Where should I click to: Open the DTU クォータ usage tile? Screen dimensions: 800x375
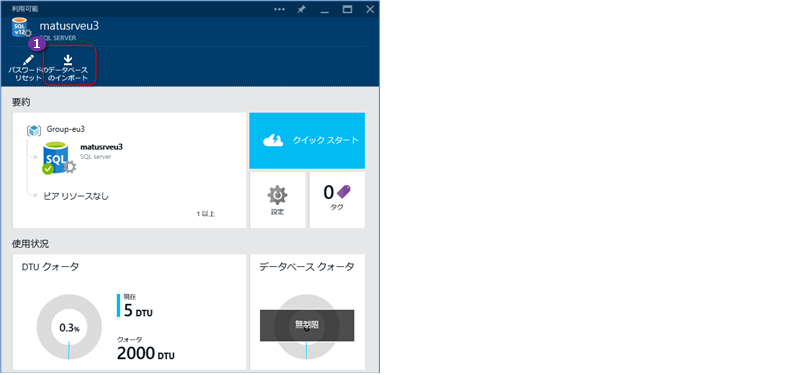coord(129,312)
